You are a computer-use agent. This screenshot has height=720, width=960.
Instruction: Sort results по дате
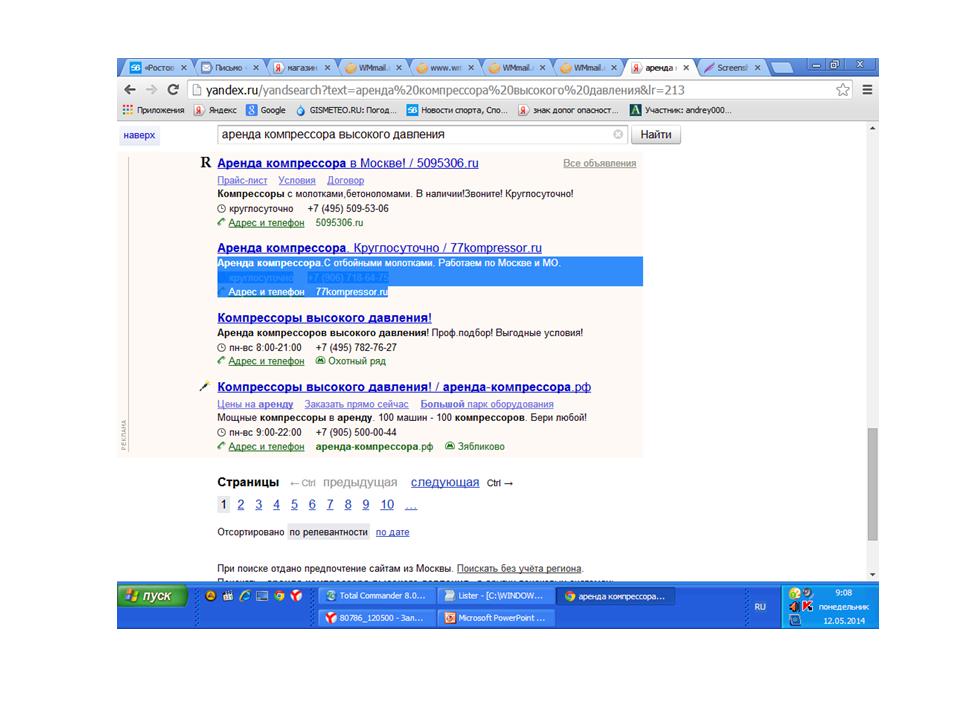[x=392, y=533]
